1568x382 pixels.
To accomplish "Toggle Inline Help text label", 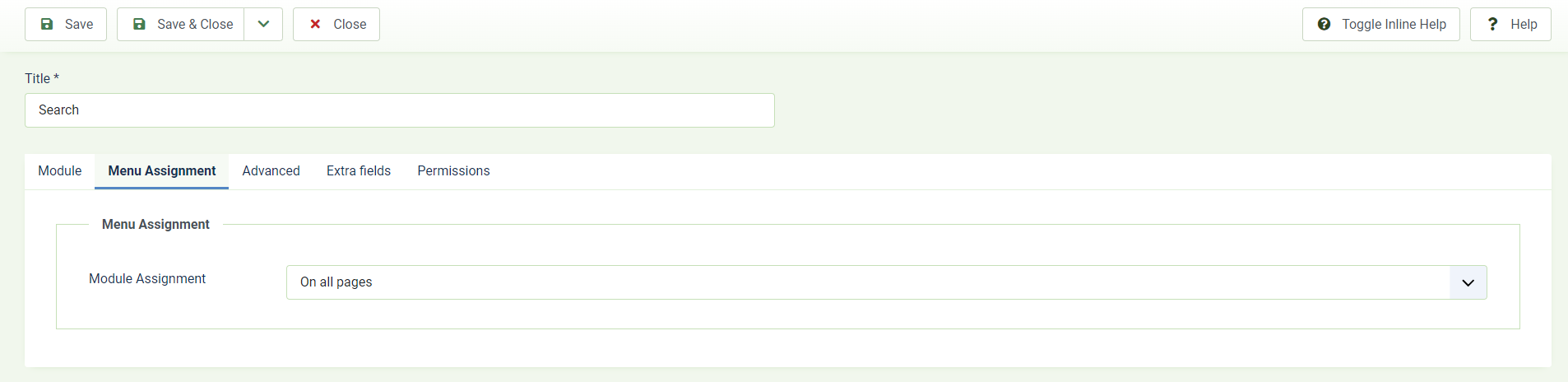I will pyautogui.click(x=1394, y=25).
